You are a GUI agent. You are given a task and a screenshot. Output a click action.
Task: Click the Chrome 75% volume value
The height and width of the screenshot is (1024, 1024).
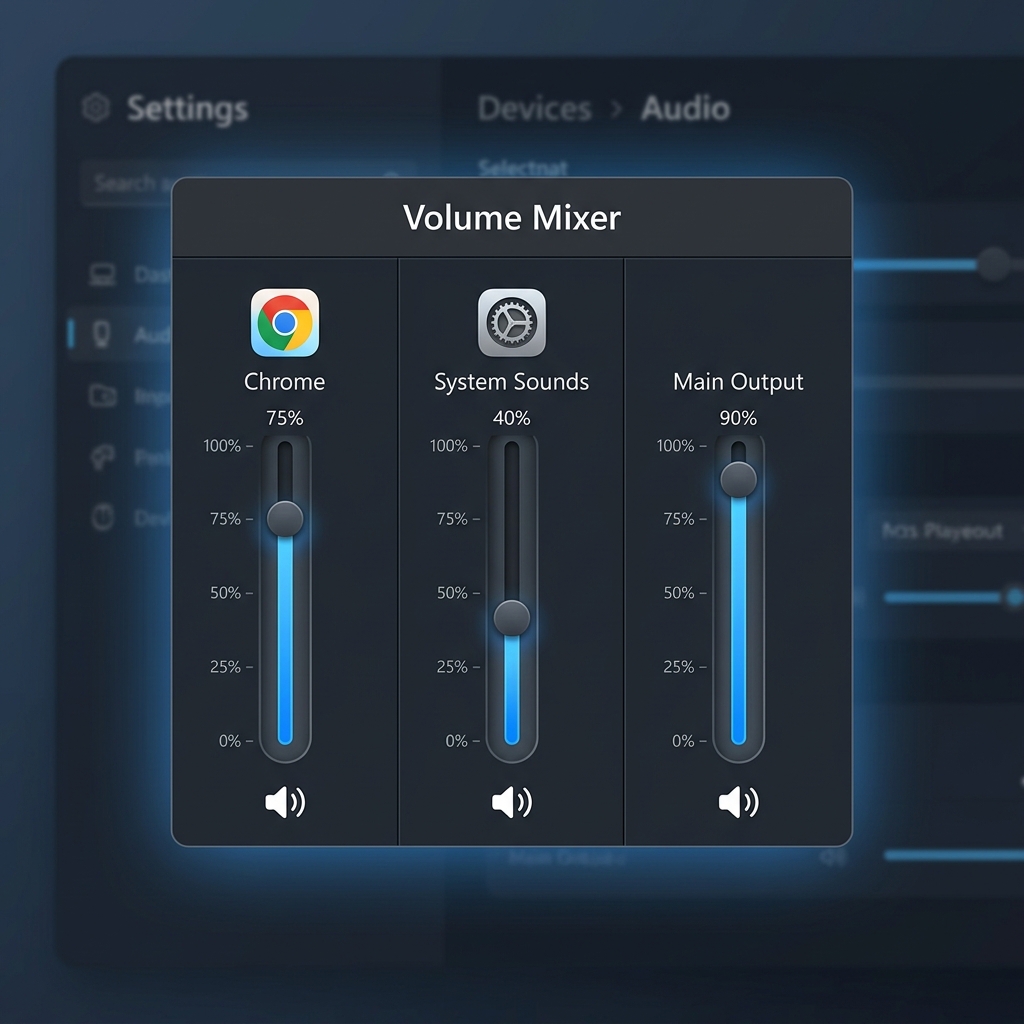[285, 418]
